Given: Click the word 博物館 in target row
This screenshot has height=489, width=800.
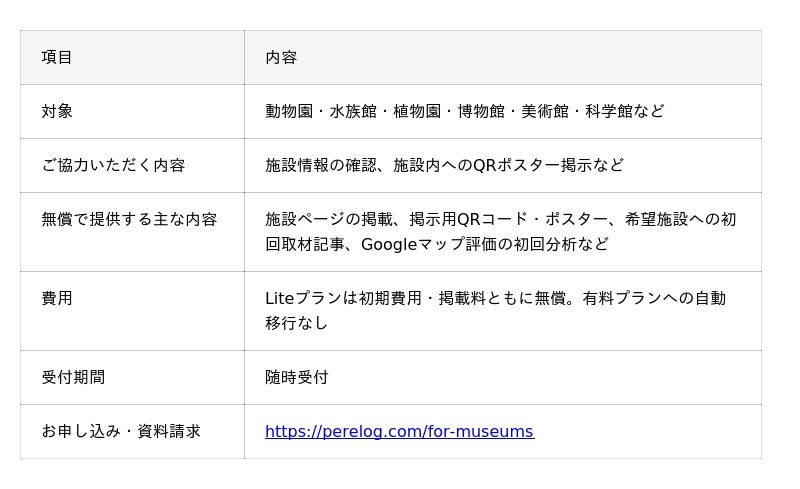Looking at the screenshot, I should click(x=481, y=111).
